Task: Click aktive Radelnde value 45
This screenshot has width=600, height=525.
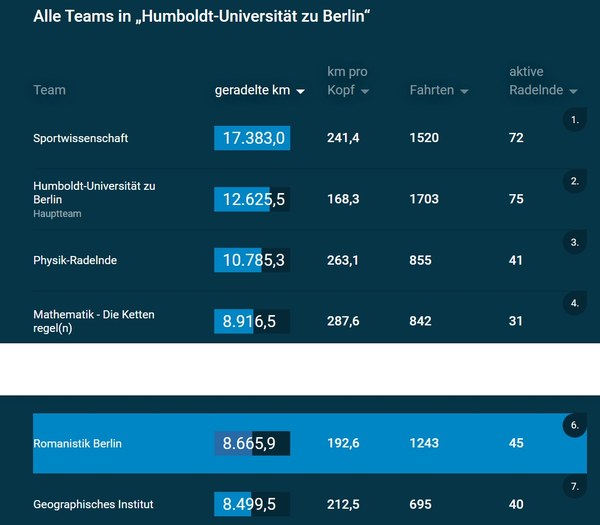Action: 516,443
